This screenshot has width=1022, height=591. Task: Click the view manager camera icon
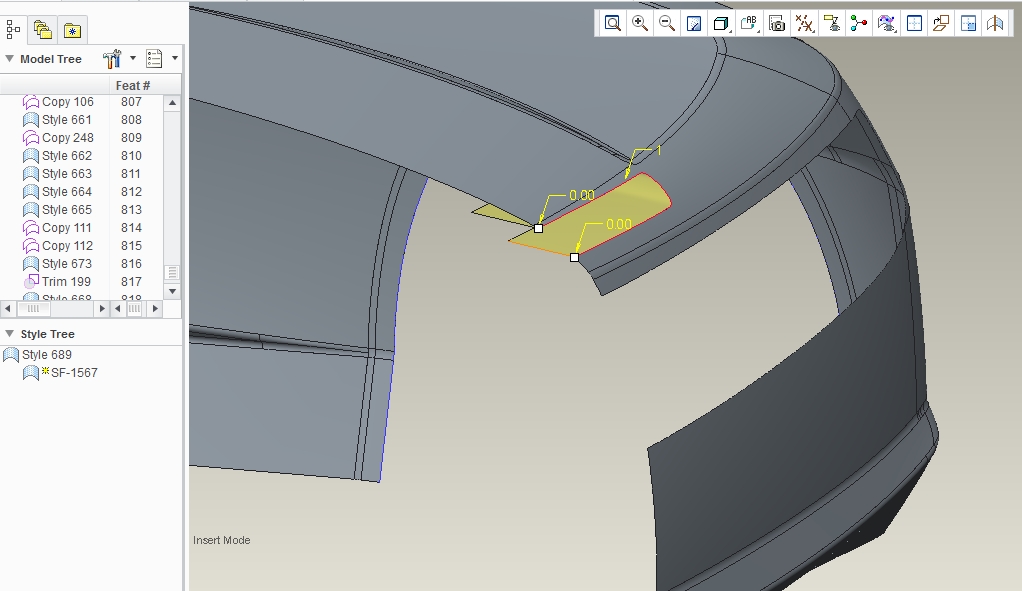777,24
